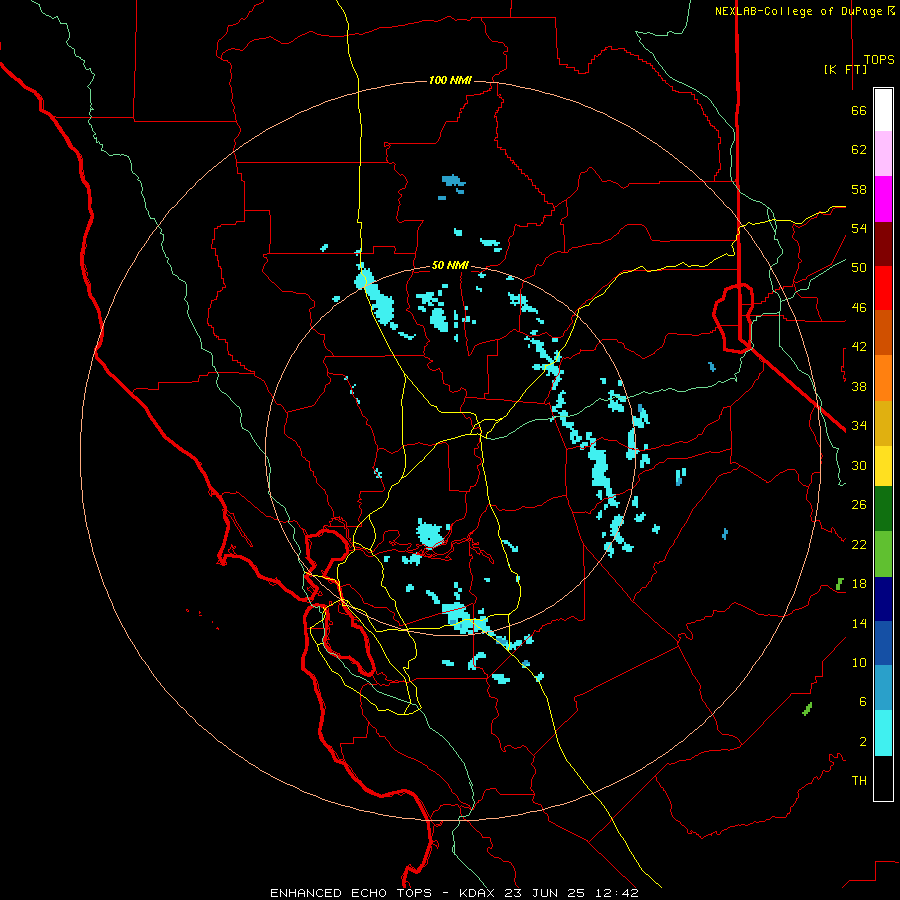Click the dark red 54 legend swatch
The image size is (900, 900).
coord(883,244)
